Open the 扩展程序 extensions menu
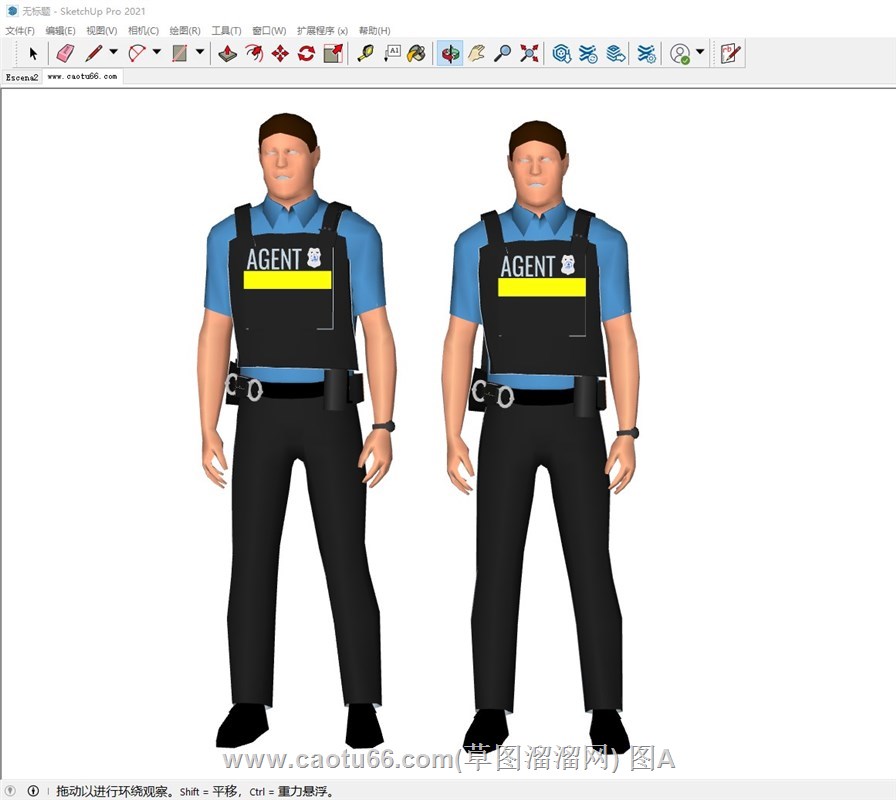This screenshot has width=896, height=800. click(x=322, y=31)
